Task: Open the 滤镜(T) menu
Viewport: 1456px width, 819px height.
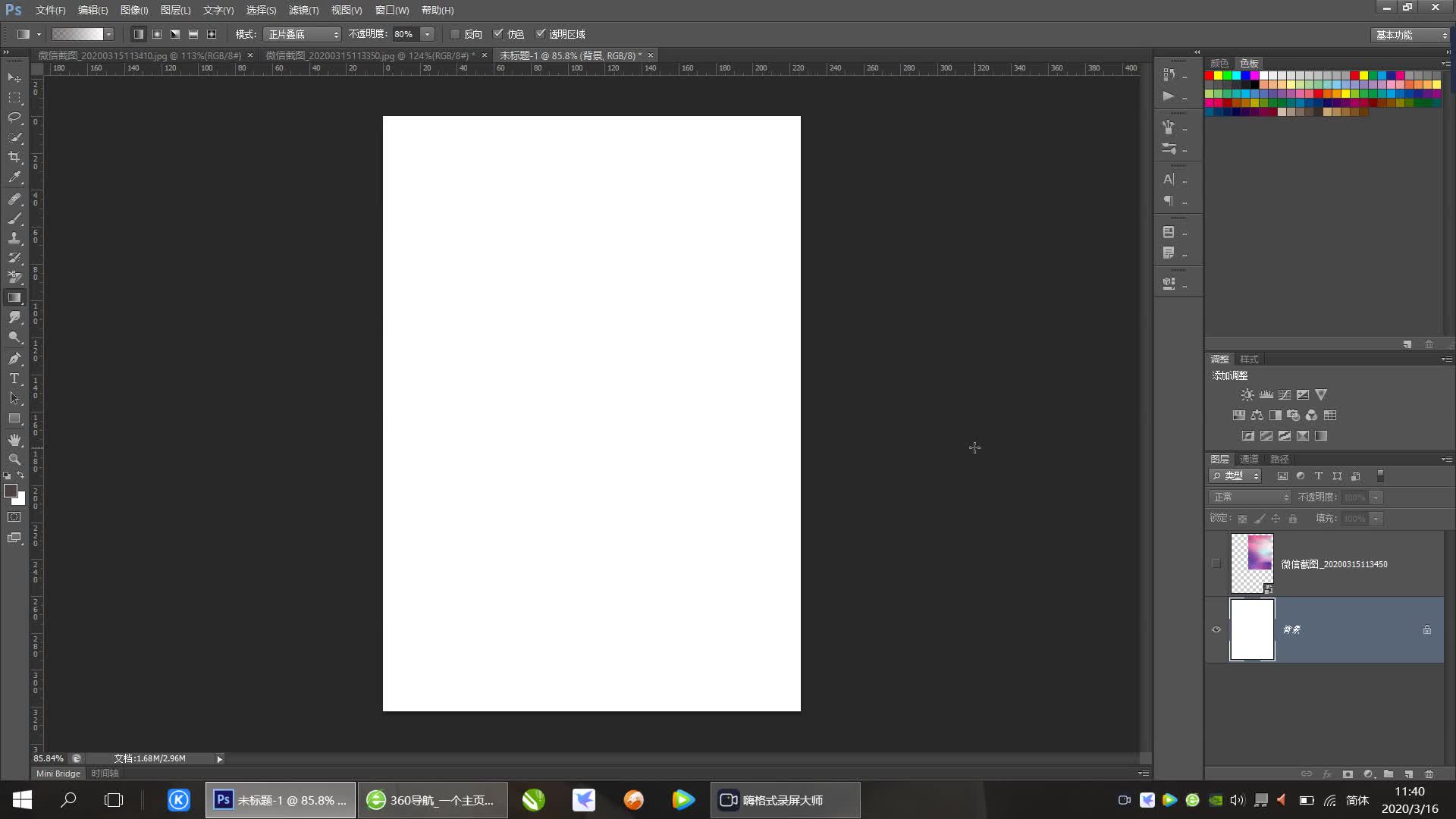Action: (303, 10)
